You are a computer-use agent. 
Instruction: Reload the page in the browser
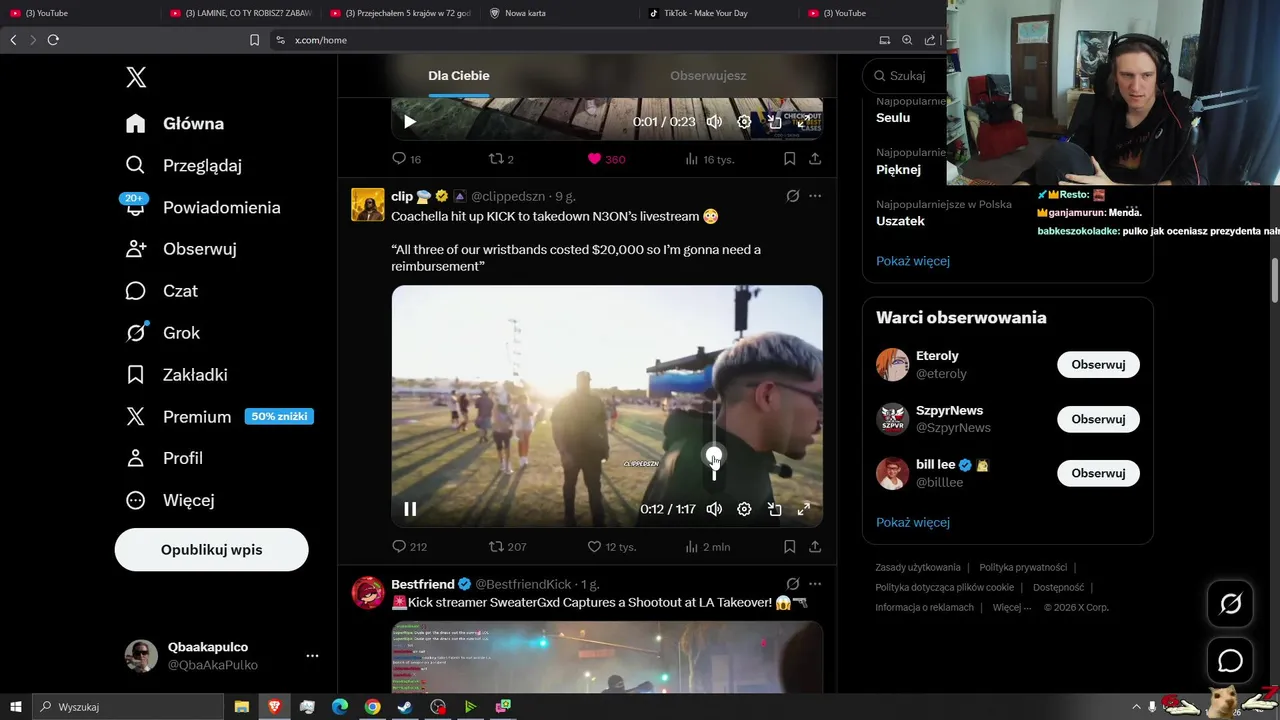click(53, 40)
